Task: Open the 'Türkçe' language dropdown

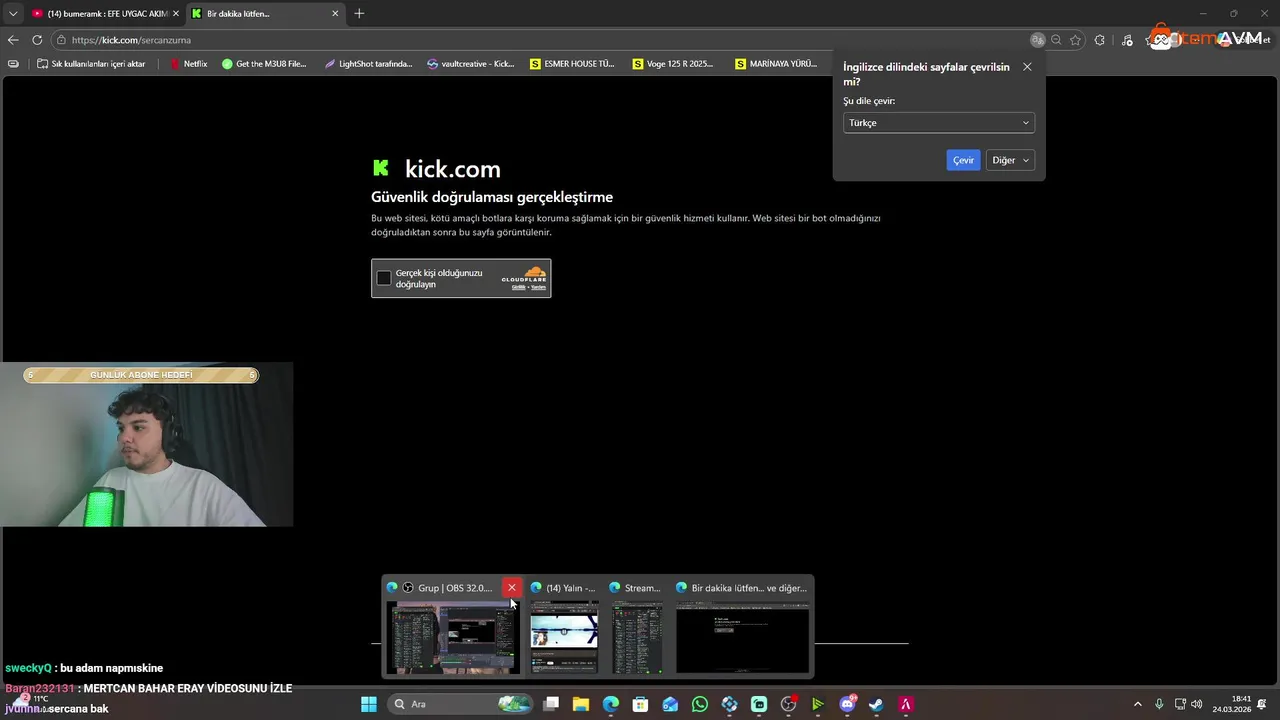Action: (938, 122)
